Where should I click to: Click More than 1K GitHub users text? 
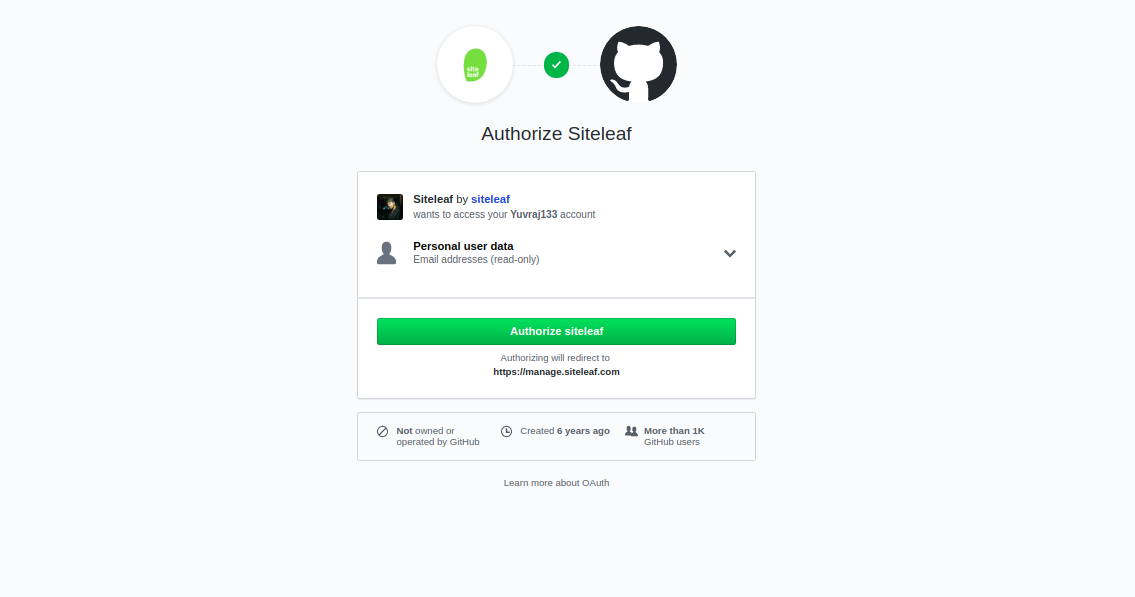(674, 436)
